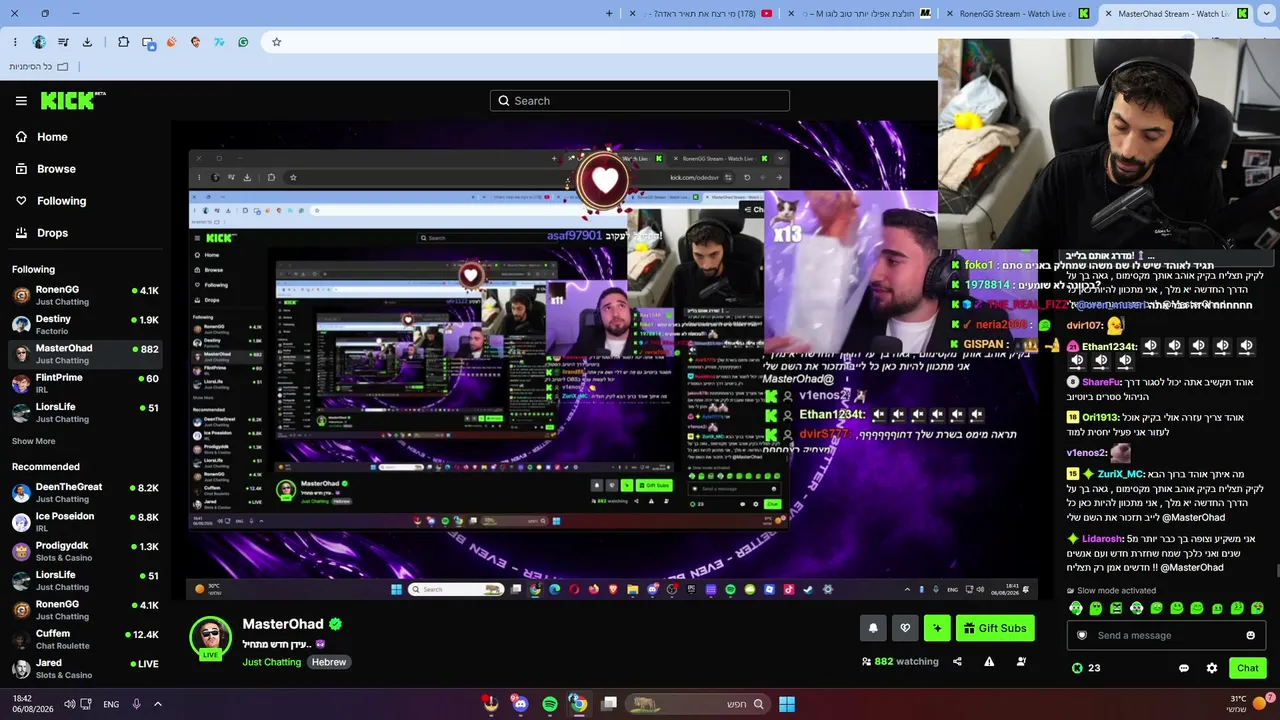
Task: Click the Gift Subs button
Action: click(995, 628)
